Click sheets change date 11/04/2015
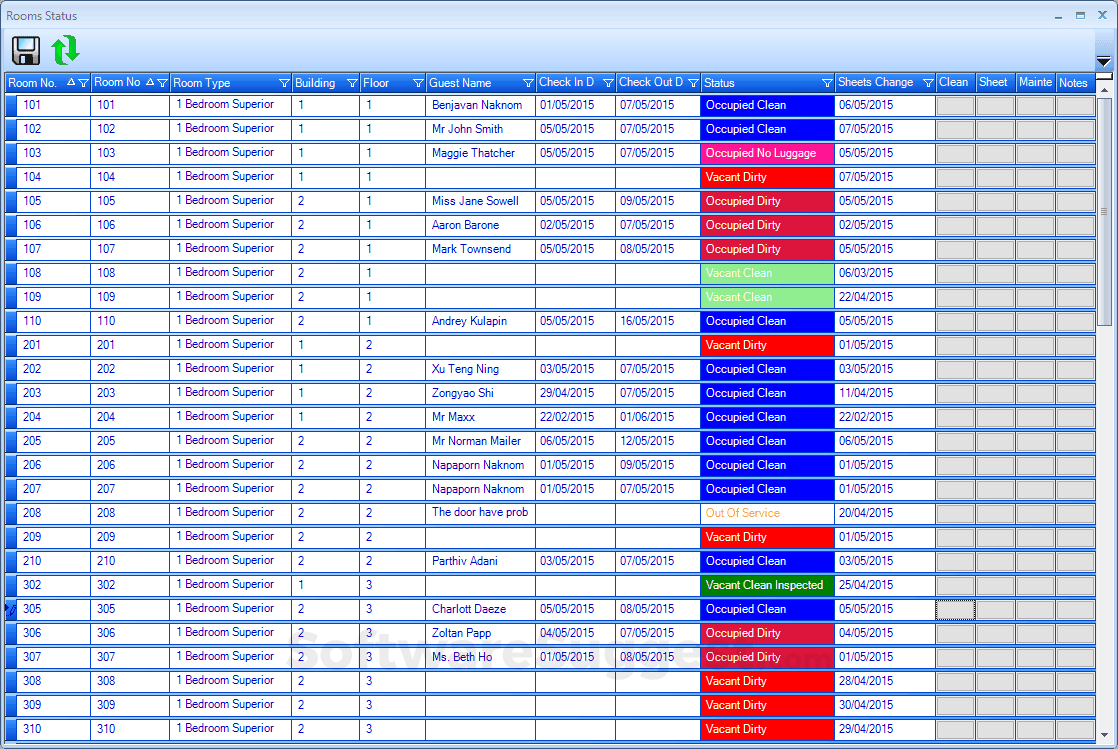This screenshot has width=1118, height=749. tap(866, 394)
